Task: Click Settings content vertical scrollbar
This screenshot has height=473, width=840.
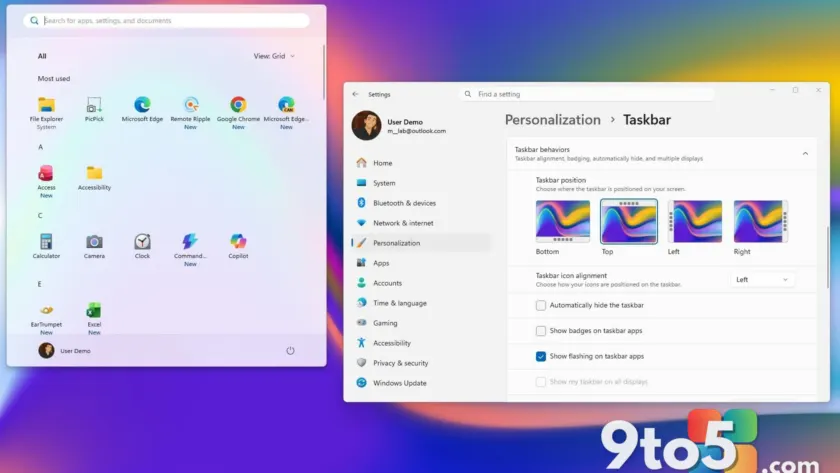Action: click(x=827, y=258)
